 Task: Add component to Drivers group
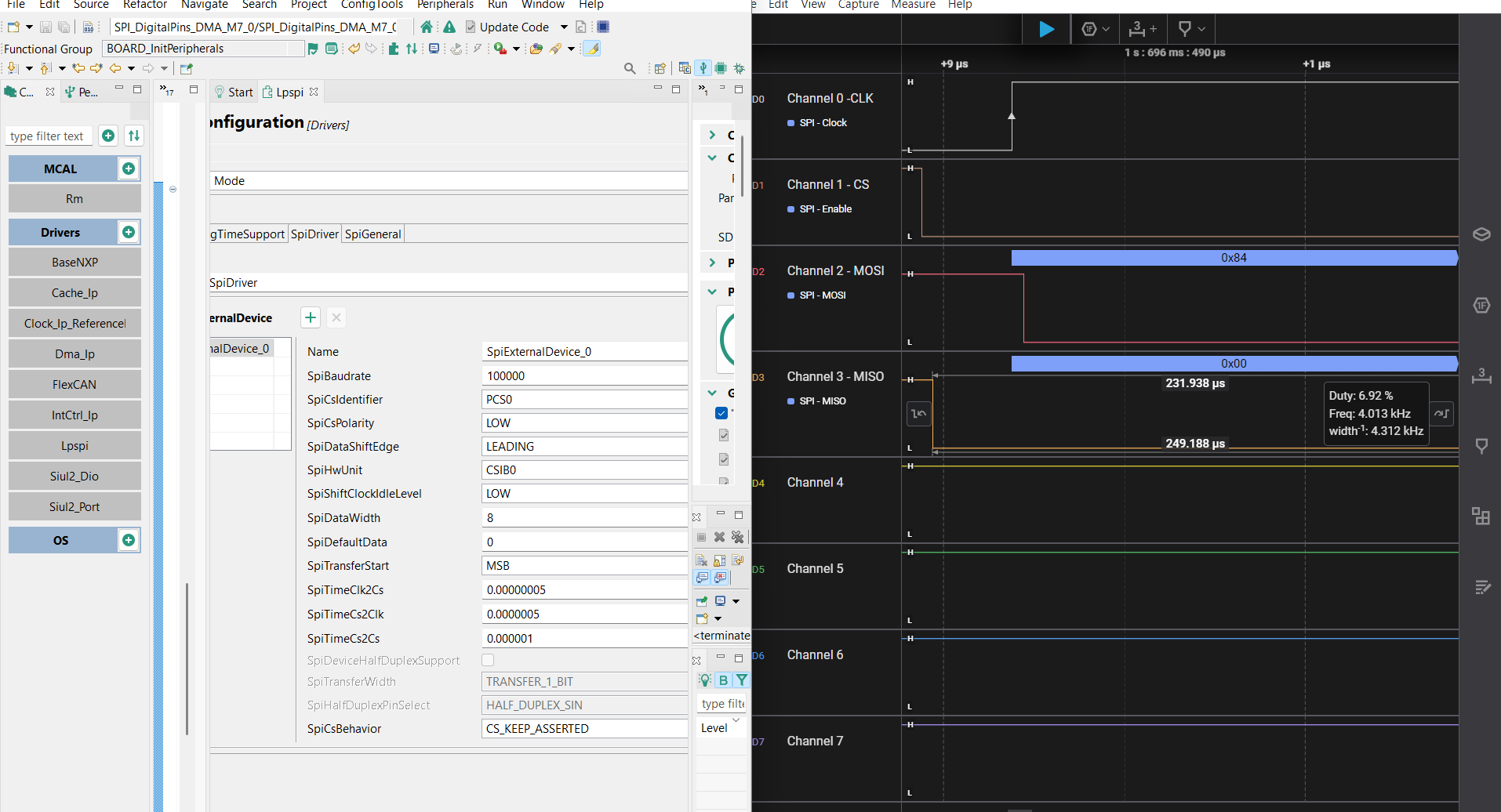click(129, 232)
